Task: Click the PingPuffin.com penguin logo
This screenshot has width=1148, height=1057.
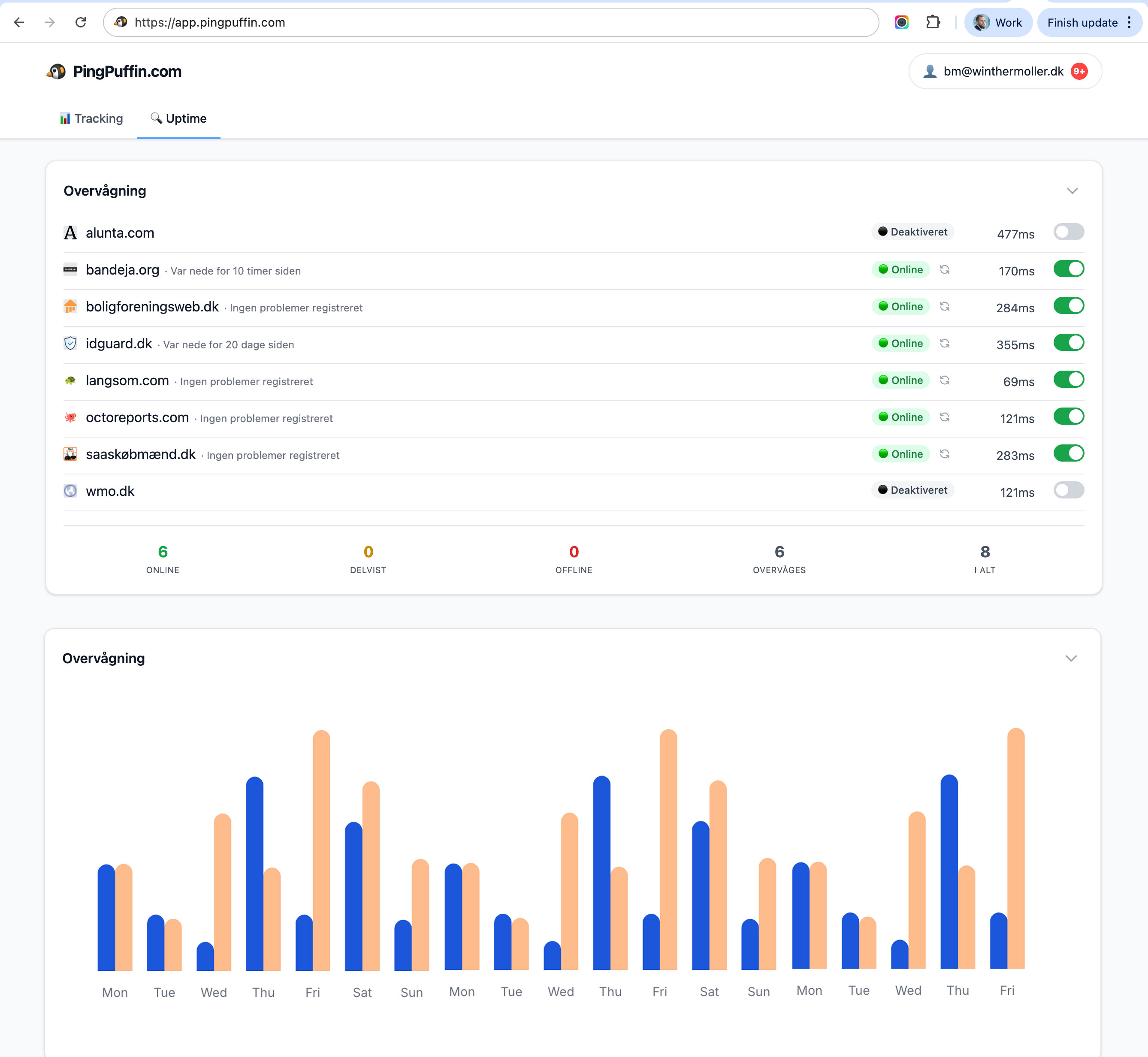Action: [57, 71]
